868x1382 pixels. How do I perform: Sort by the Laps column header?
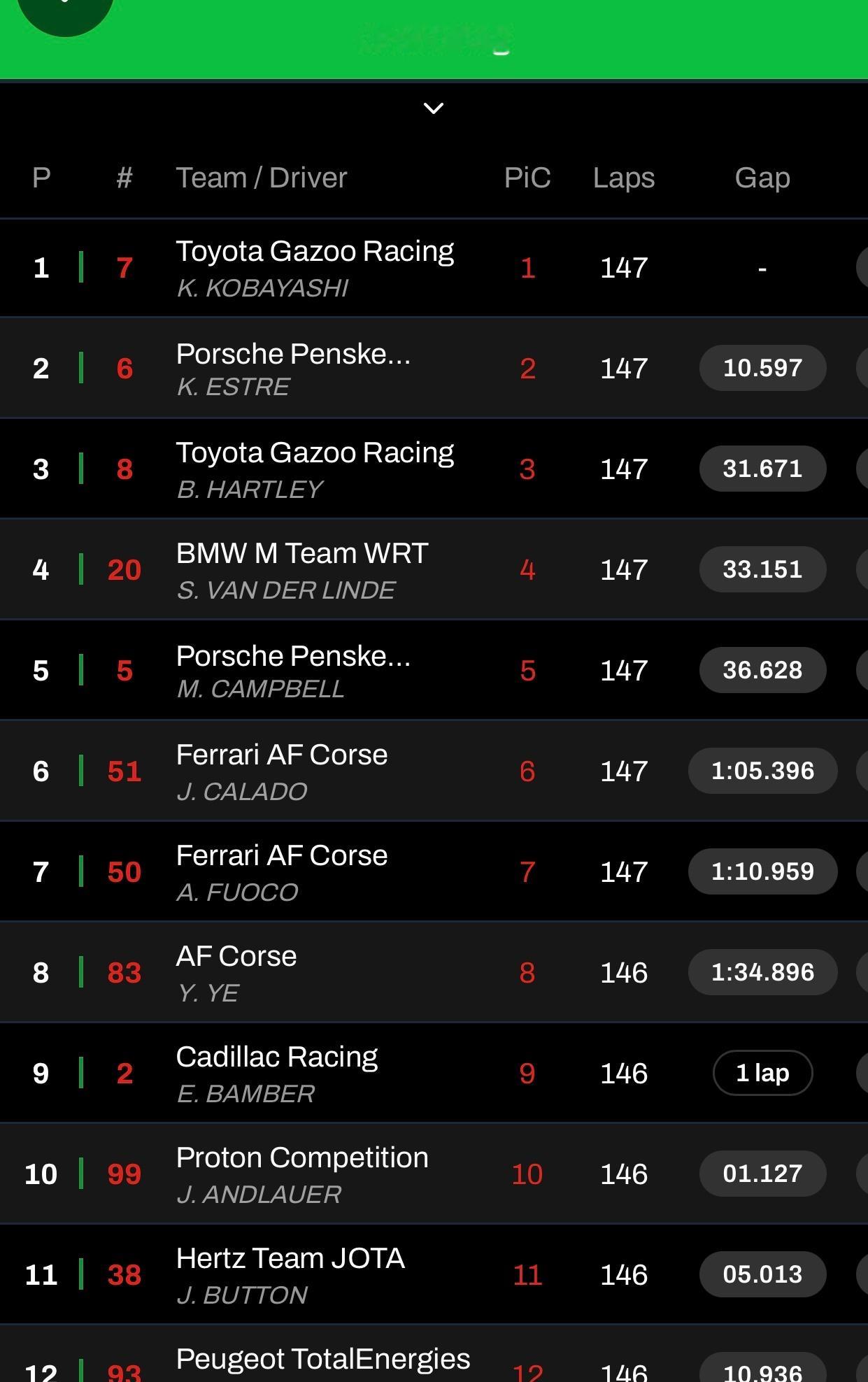[624, 178]
